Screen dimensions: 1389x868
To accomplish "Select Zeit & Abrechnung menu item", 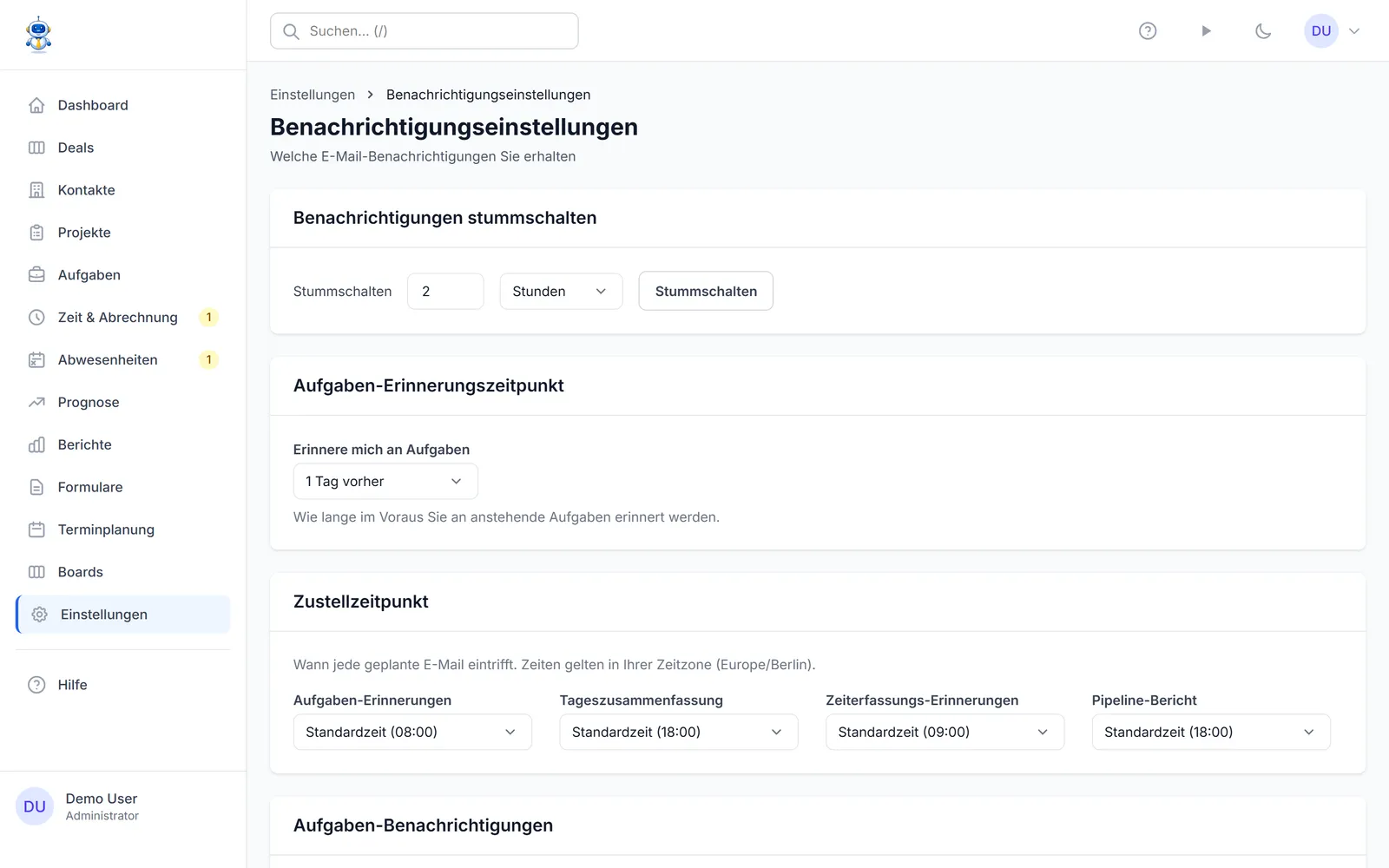I will coord(123,318).
